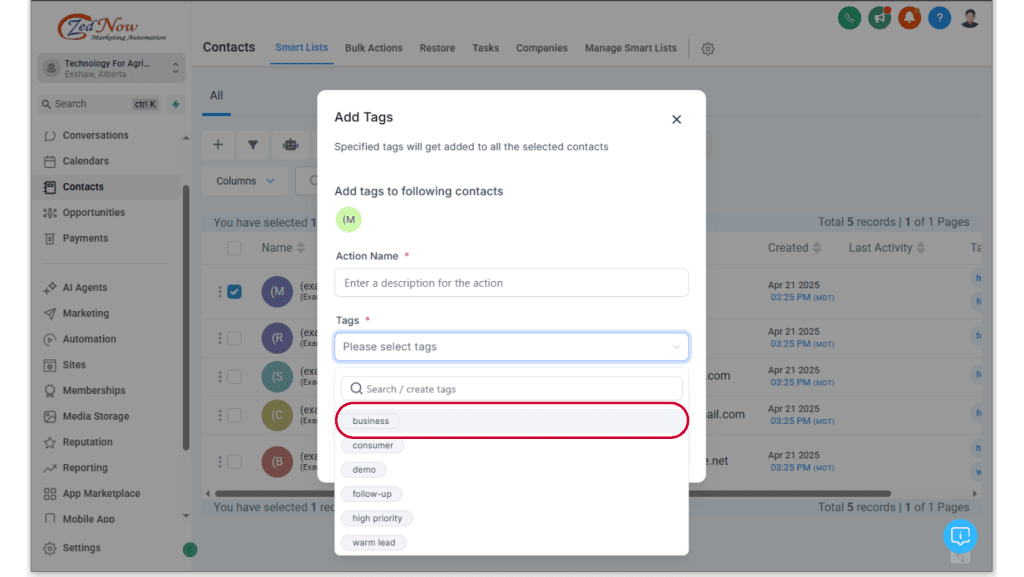Open the megaphone announcements icon

(879, 17)
